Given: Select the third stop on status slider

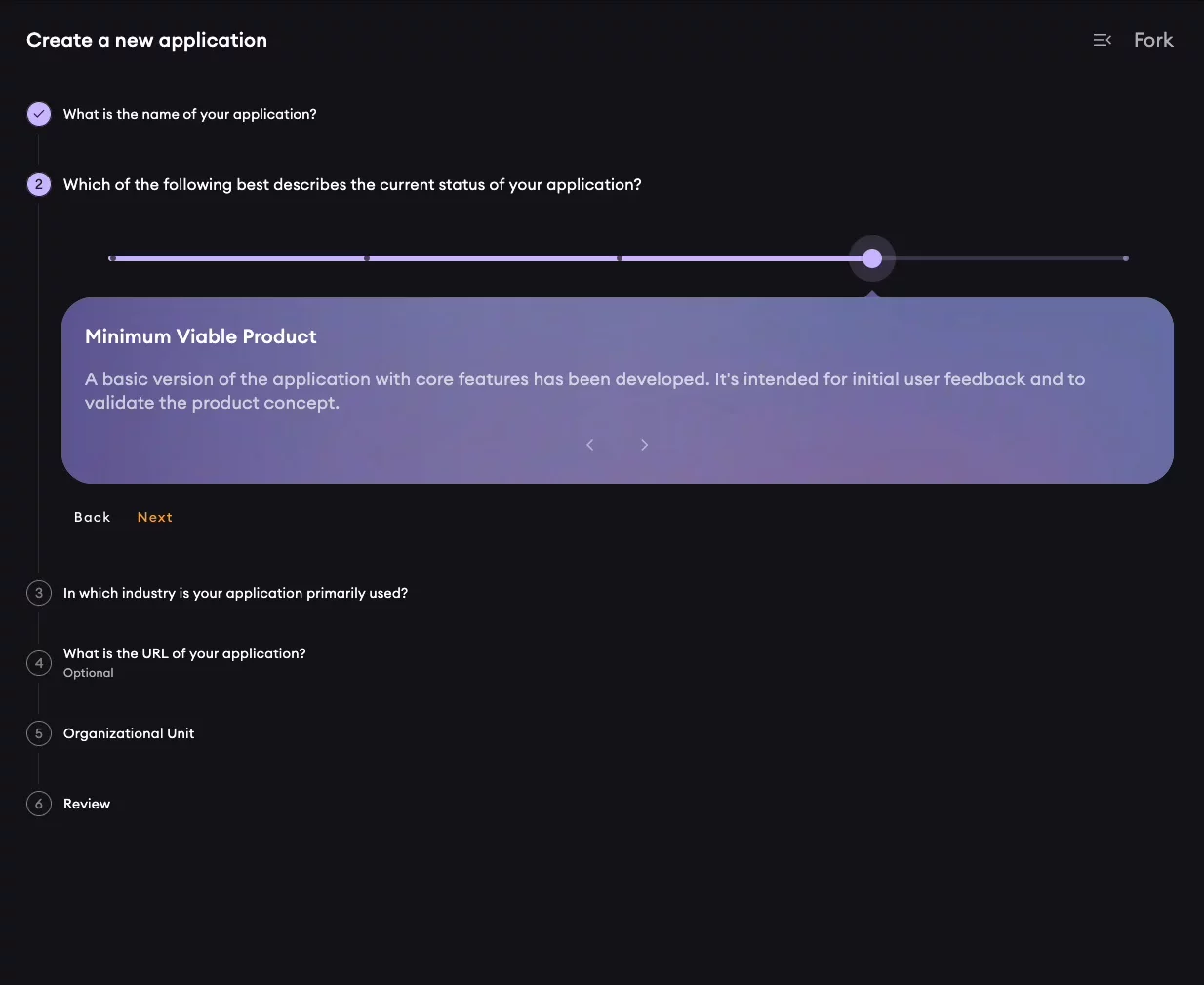Looking at the screenshot, I should pos(620,258).
